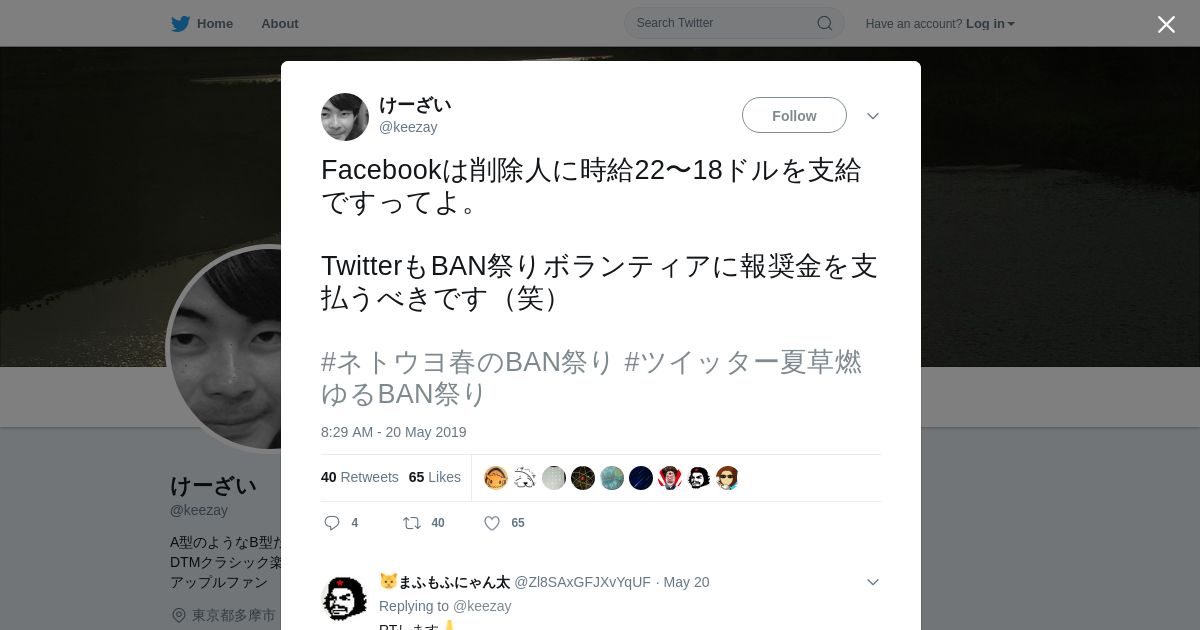Viewport: 1200px width, 630px height.
Task: Click the reply speech bubble icon
Action: click(332, 523)
